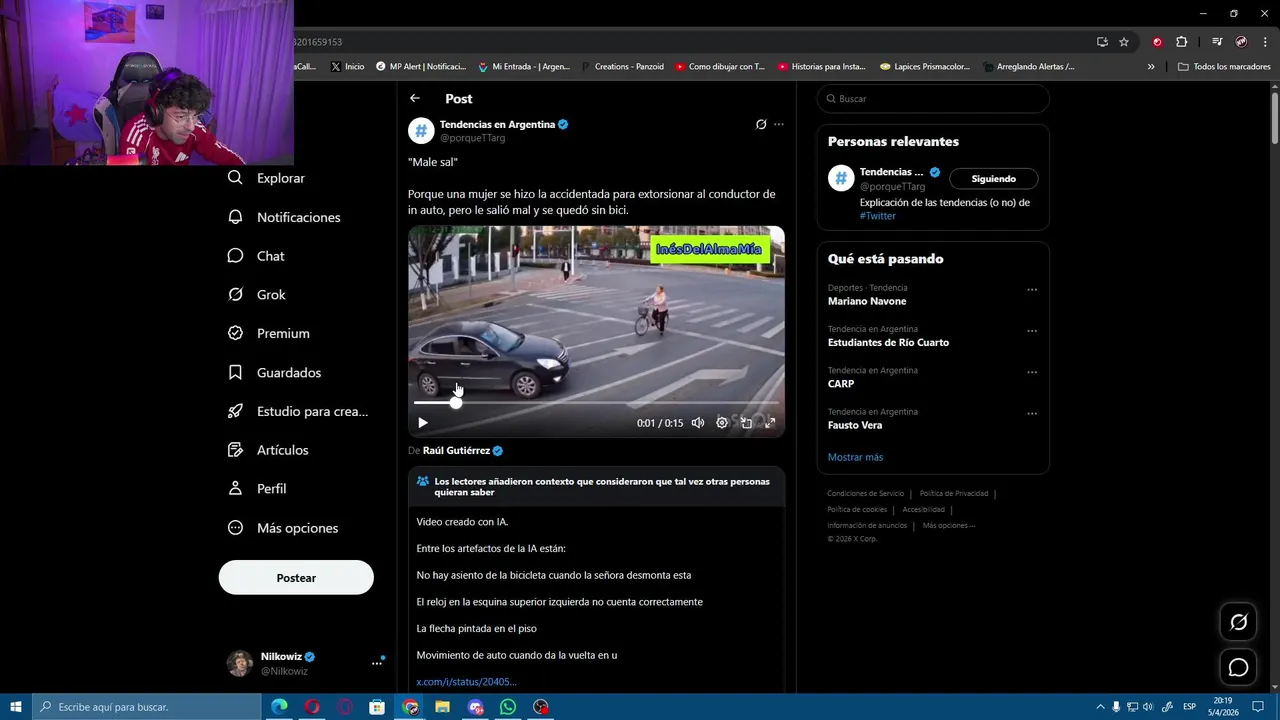Open Explorar in the sidebar
The height and width of the screenshot is (720, 1280).
pyautogui.click(x=268, y=178)
